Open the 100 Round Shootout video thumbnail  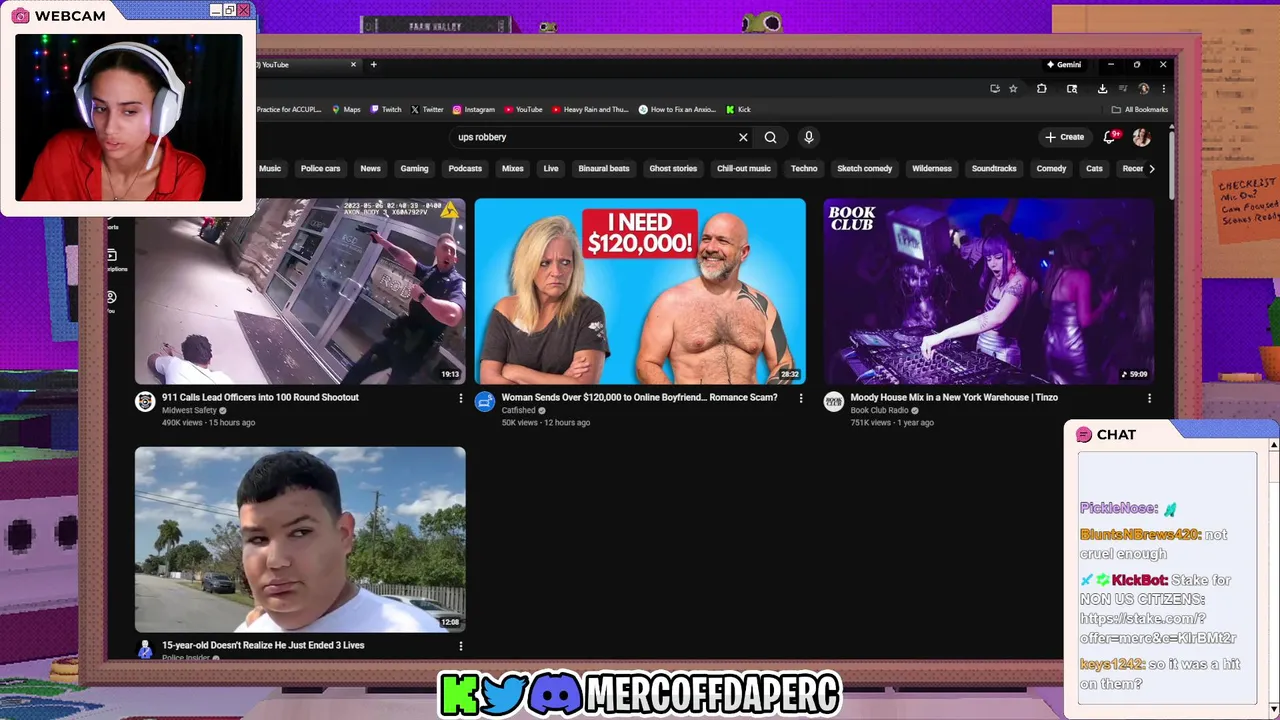300,291
